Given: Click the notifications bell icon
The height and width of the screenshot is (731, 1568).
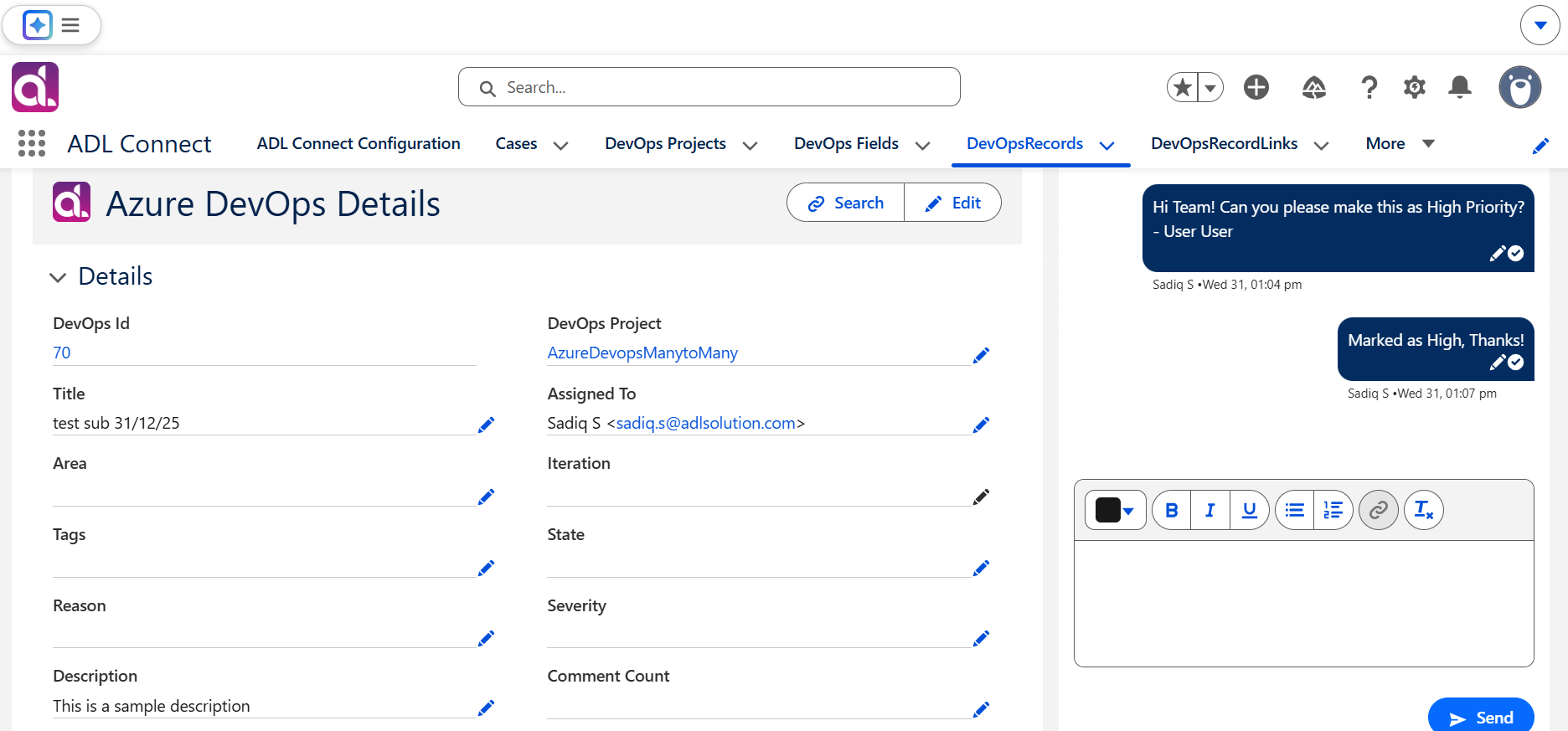Looking at the screenshot, I should tap(1460, 87).
